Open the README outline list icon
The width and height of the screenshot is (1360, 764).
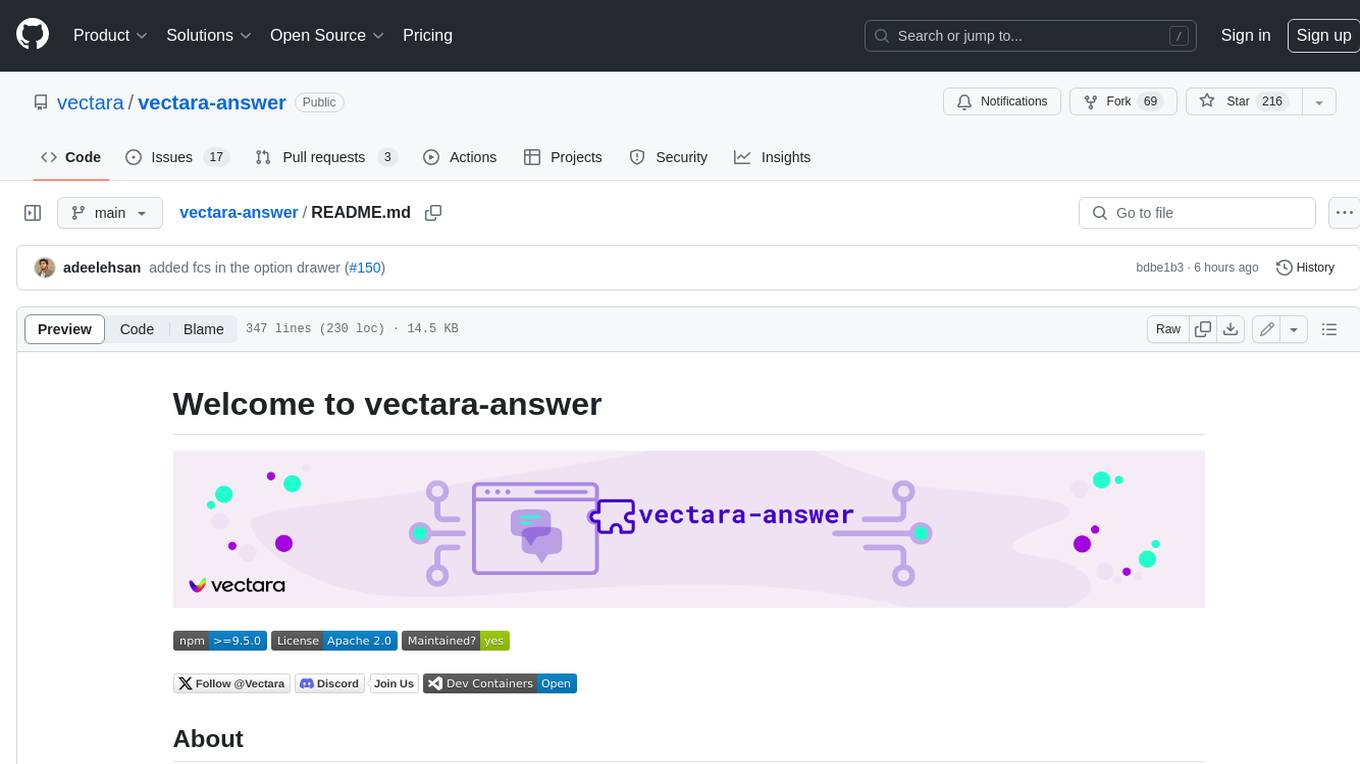pos(1329,329)
